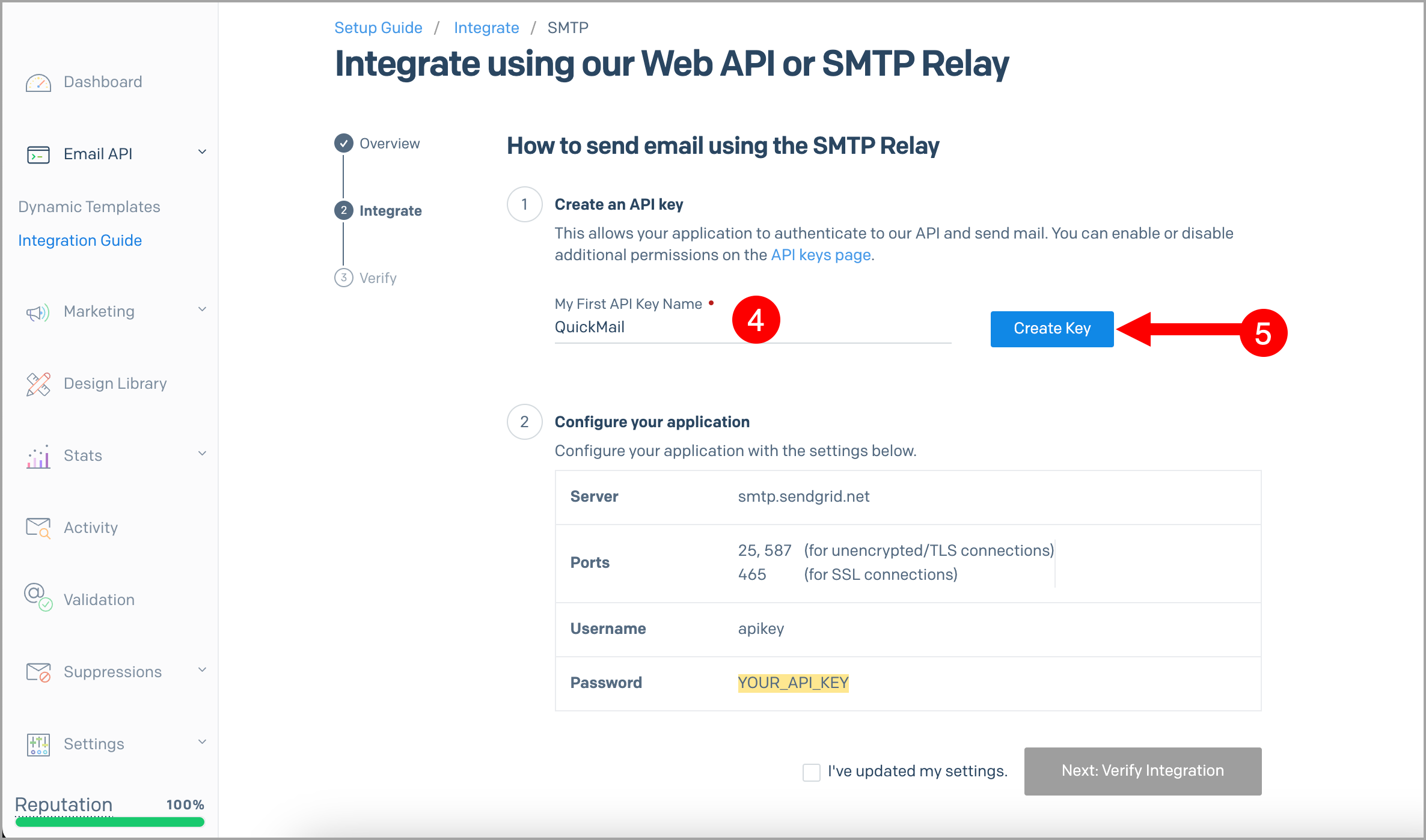The height and width of the screenshot is (840, 1426).
Task: Click the 465 SSL port value
Action: pos(752,574)
